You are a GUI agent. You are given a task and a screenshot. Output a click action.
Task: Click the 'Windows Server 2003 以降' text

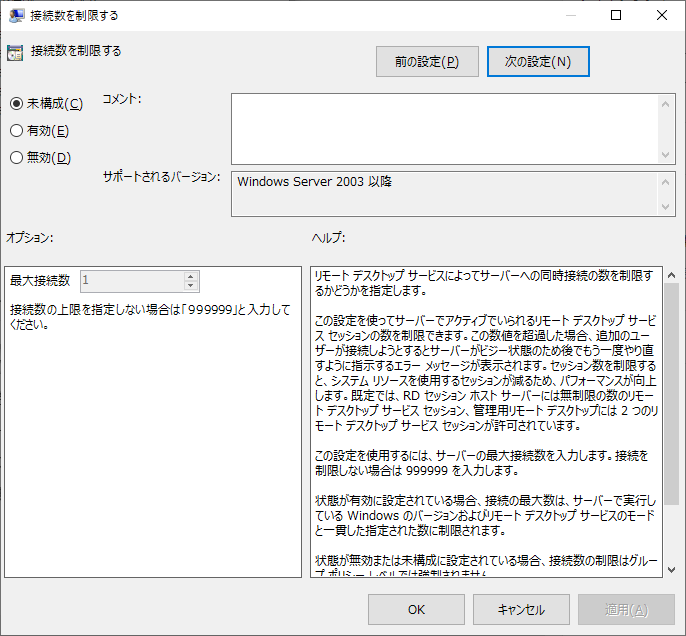coord(315,182)
